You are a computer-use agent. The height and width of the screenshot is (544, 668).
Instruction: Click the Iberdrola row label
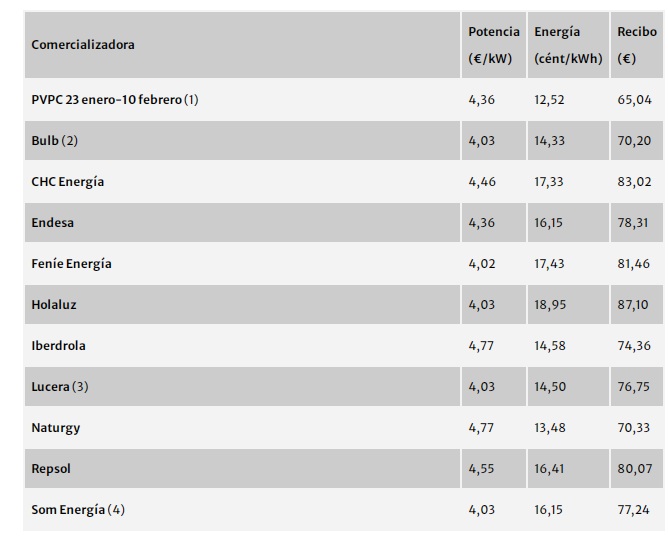[x=59, y=346]
